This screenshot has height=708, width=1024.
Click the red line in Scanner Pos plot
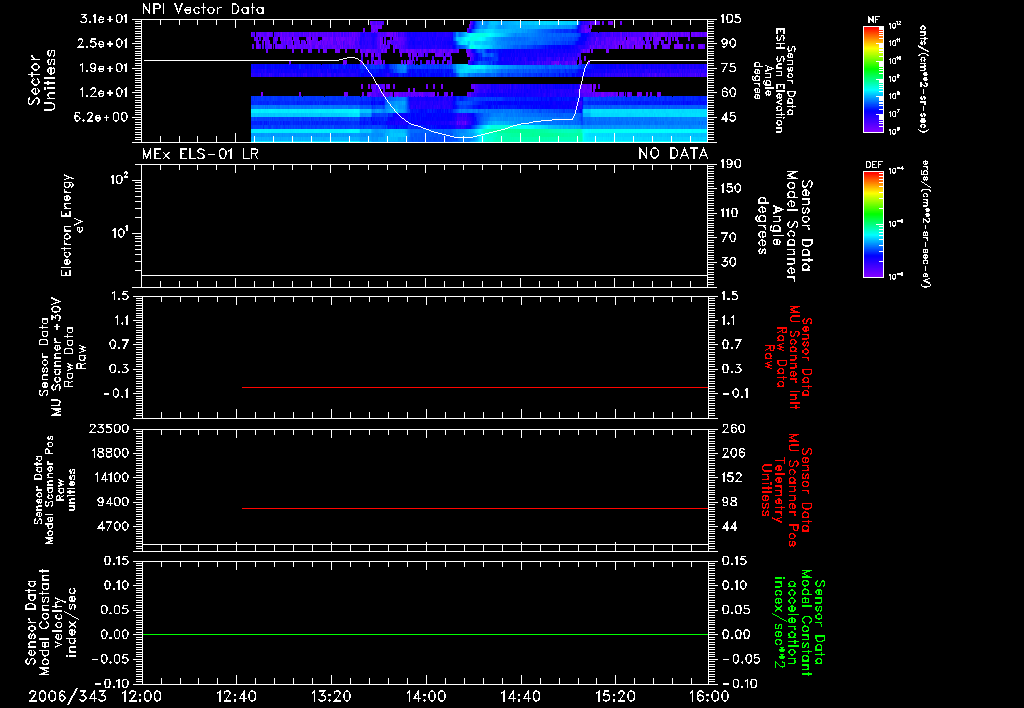pyautogui.click(x=475, y=508)
